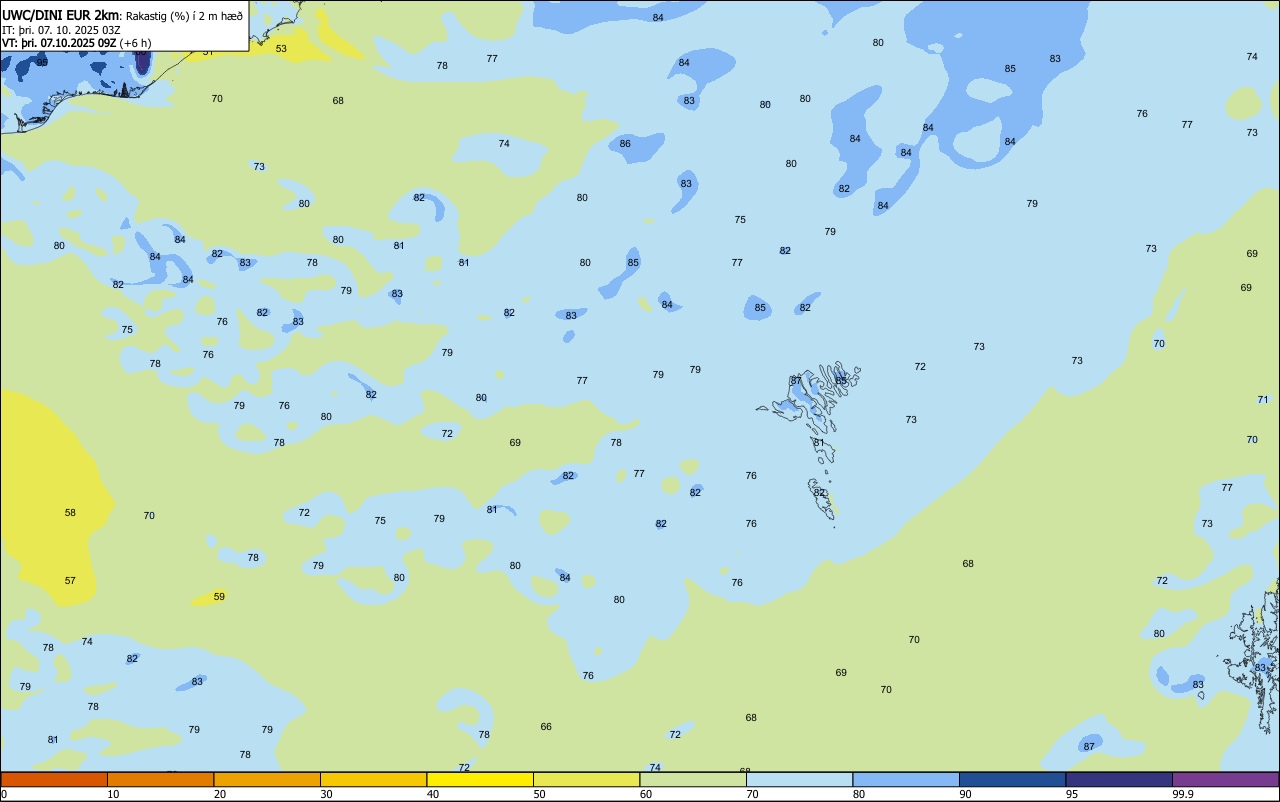1280x802 pixels.
Task: Click the pale blue 70–80 legend swatch
Action: tap(799, 779)
